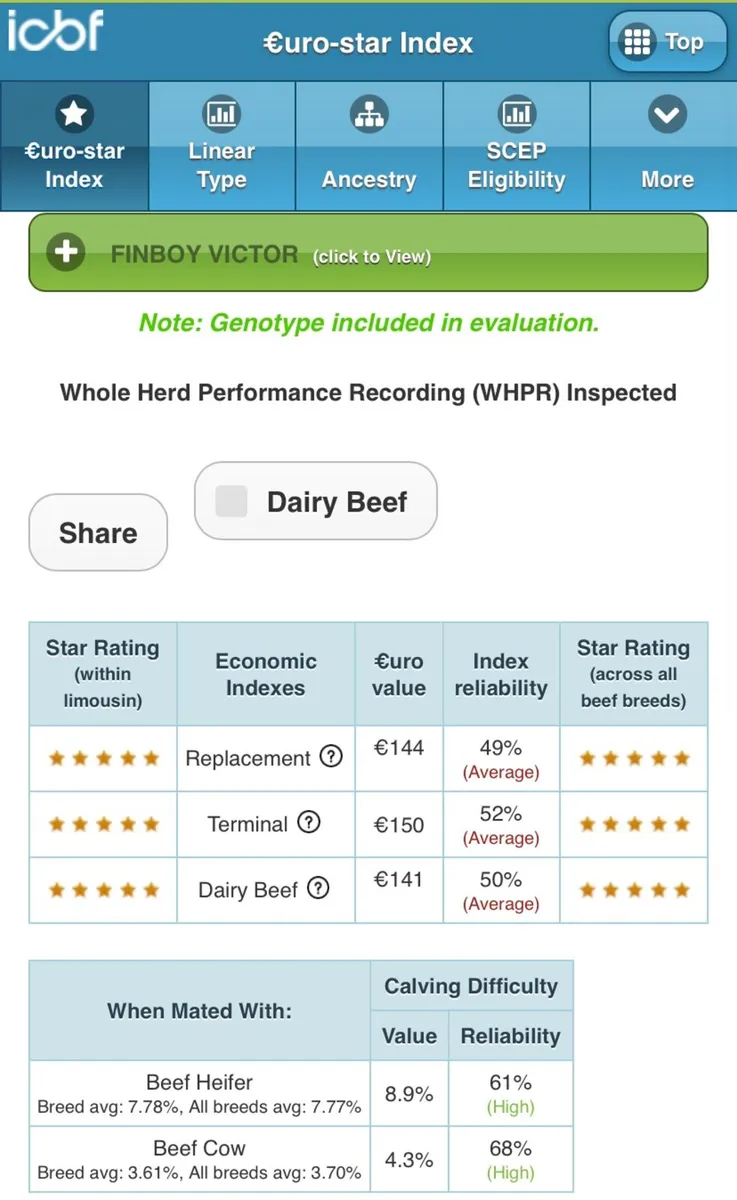Screen dimensions: 737x1200
Task: Select the €uro-star Index star icon
Action: pos(73,114)
